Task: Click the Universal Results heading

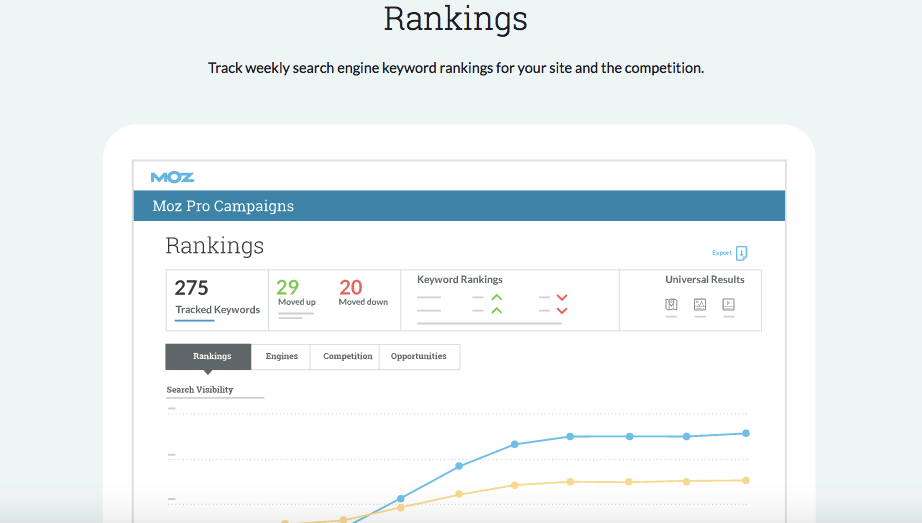Action: tap(704, 279)
